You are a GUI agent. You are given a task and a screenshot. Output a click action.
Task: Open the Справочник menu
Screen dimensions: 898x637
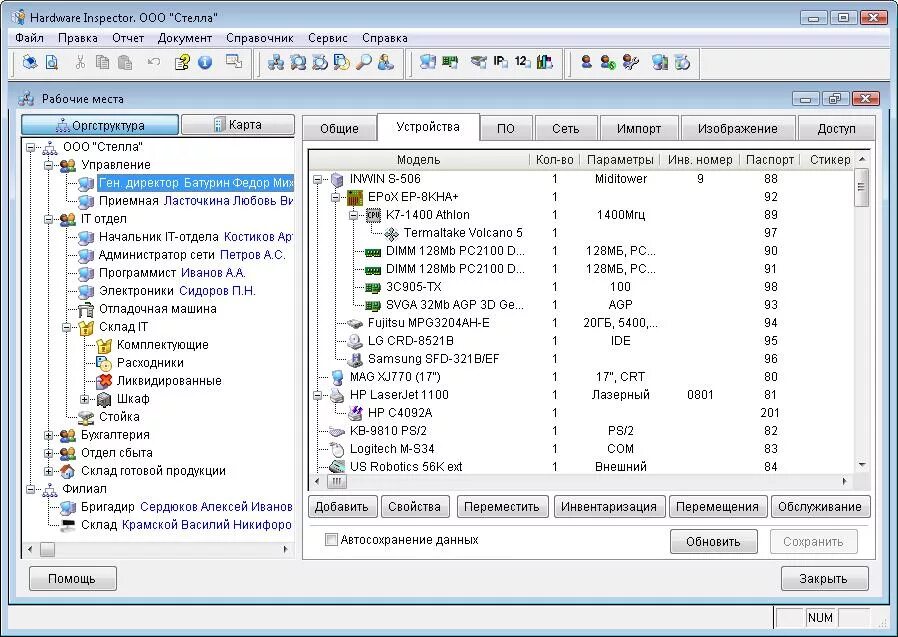point(259,38)
